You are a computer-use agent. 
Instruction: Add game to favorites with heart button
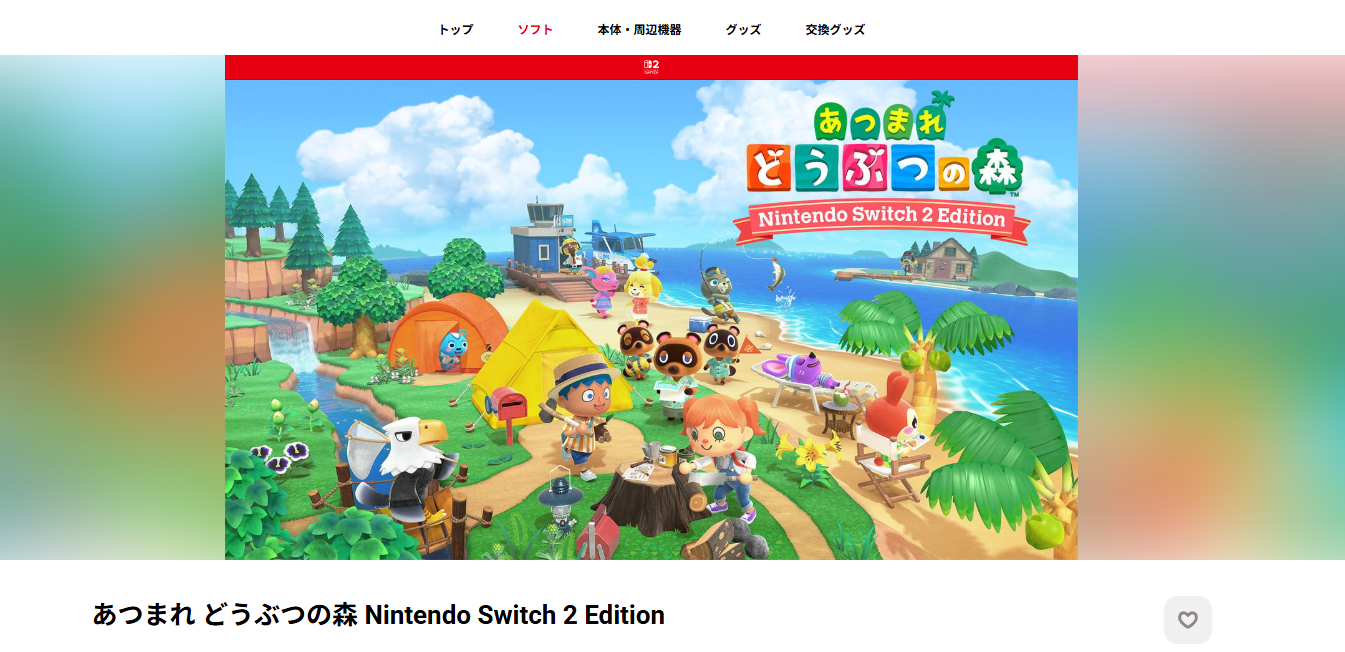[x=1187, y=620]
